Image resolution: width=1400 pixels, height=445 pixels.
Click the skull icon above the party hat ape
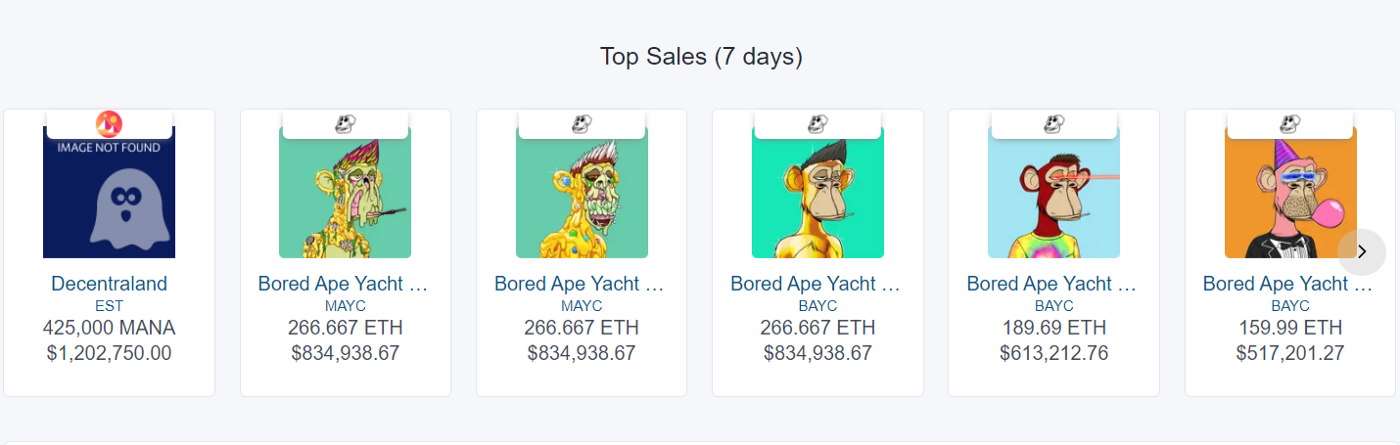point(1290,124)
